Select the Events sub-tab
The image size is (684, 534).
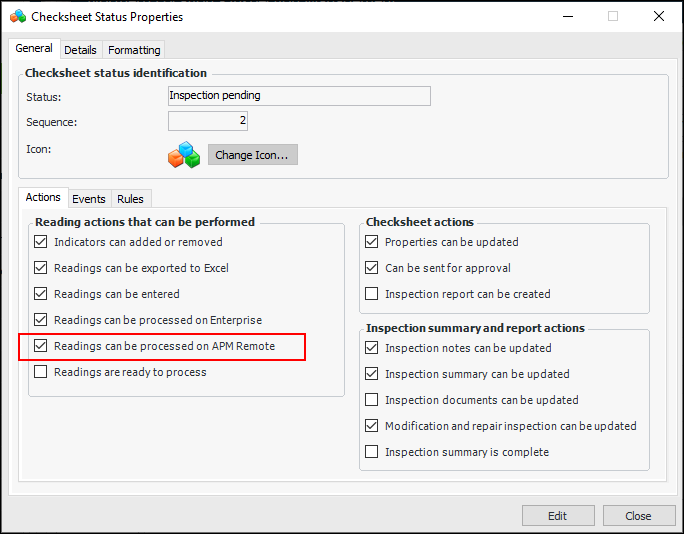[89, 199]
